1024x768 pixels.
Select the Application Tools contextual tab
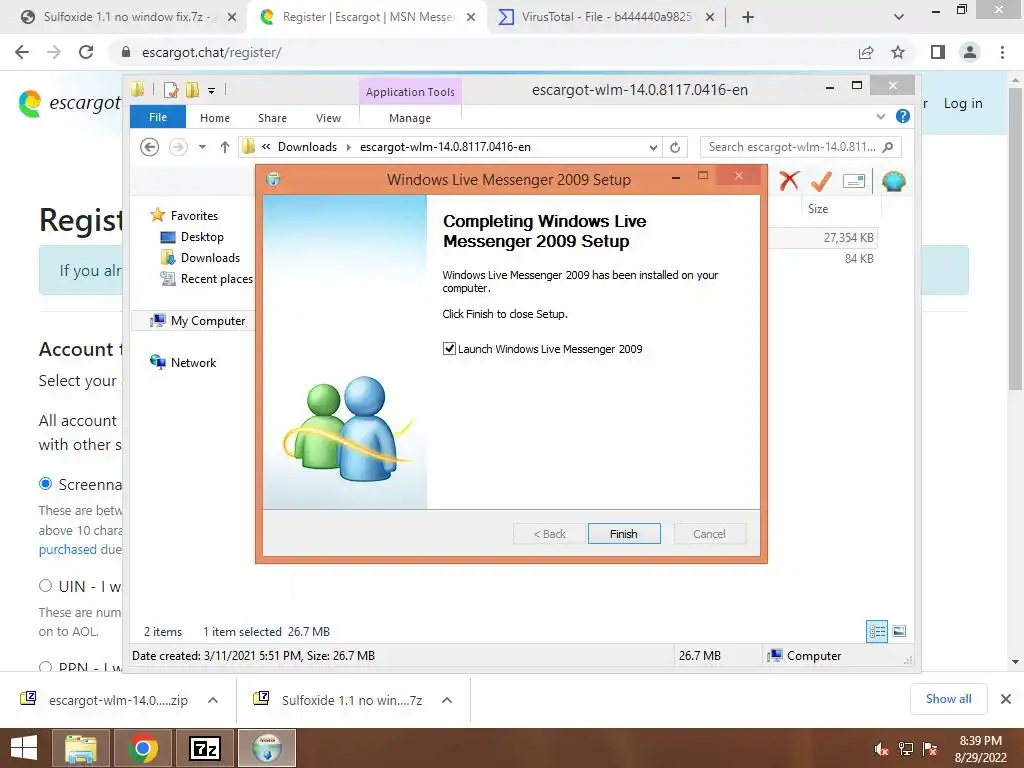[410, 92]
